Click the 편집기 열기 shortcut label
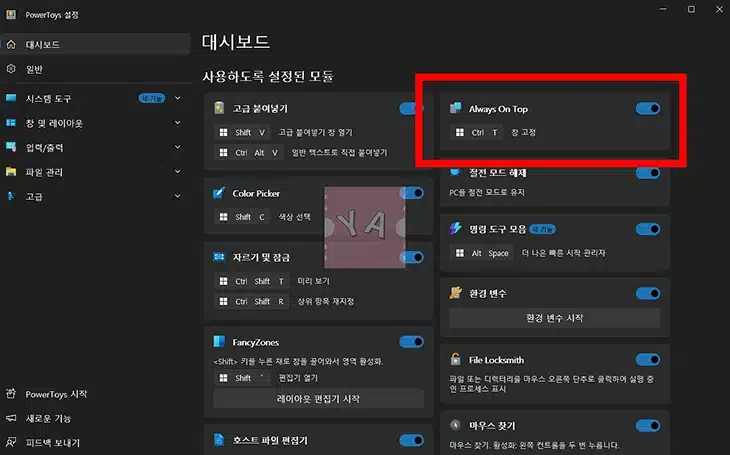The width and height of the screenshot is (730, 455). click(298, 378)
